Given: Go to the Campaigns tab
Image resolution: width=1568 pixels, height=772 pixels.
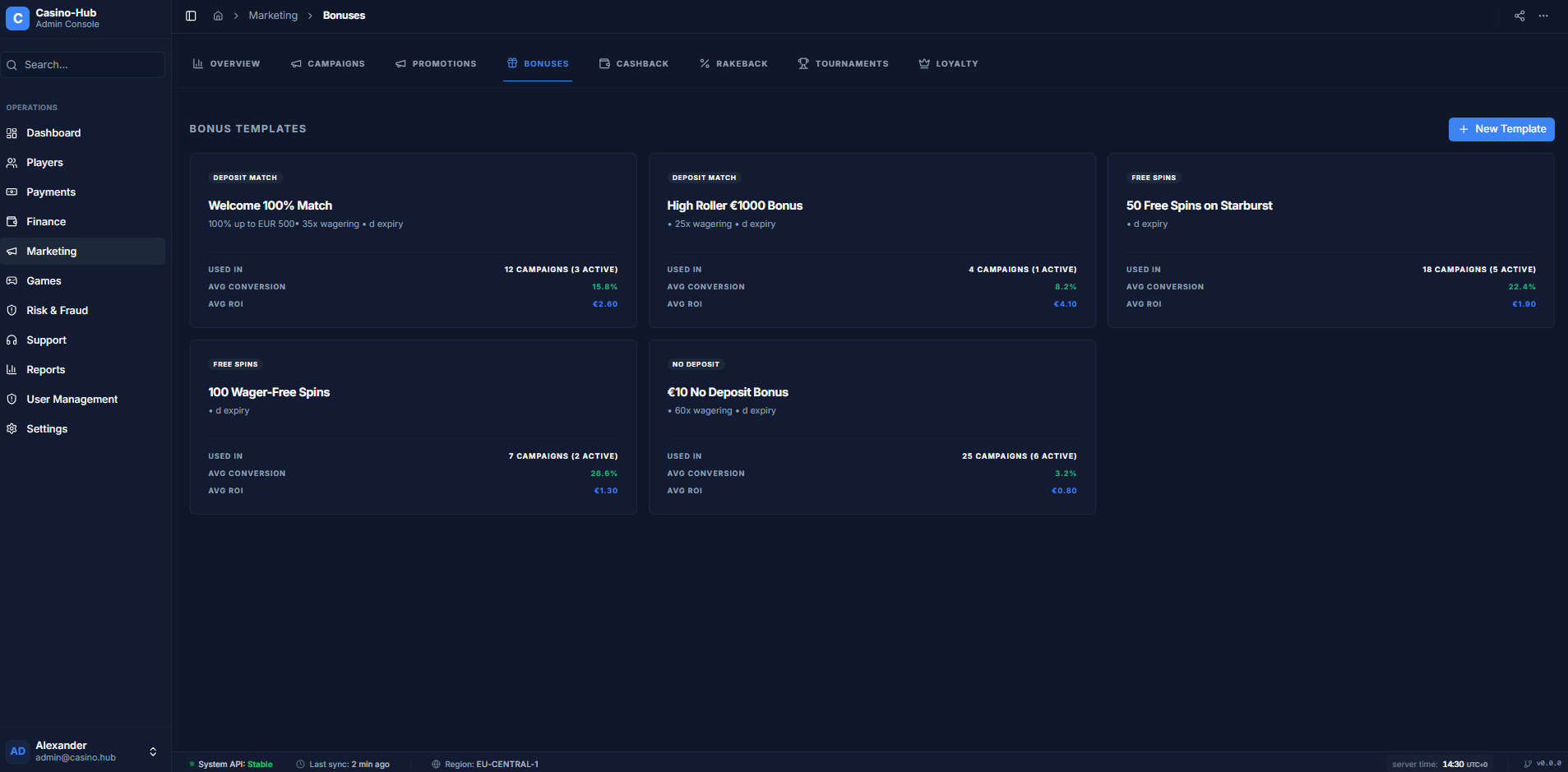Looking at the screenshot, I should 327,63.
